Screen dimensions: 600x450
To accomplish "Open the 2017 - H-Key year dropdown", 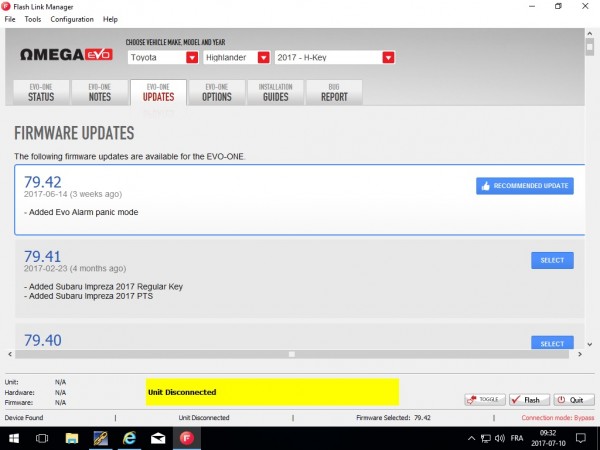I will coord(387,58).
